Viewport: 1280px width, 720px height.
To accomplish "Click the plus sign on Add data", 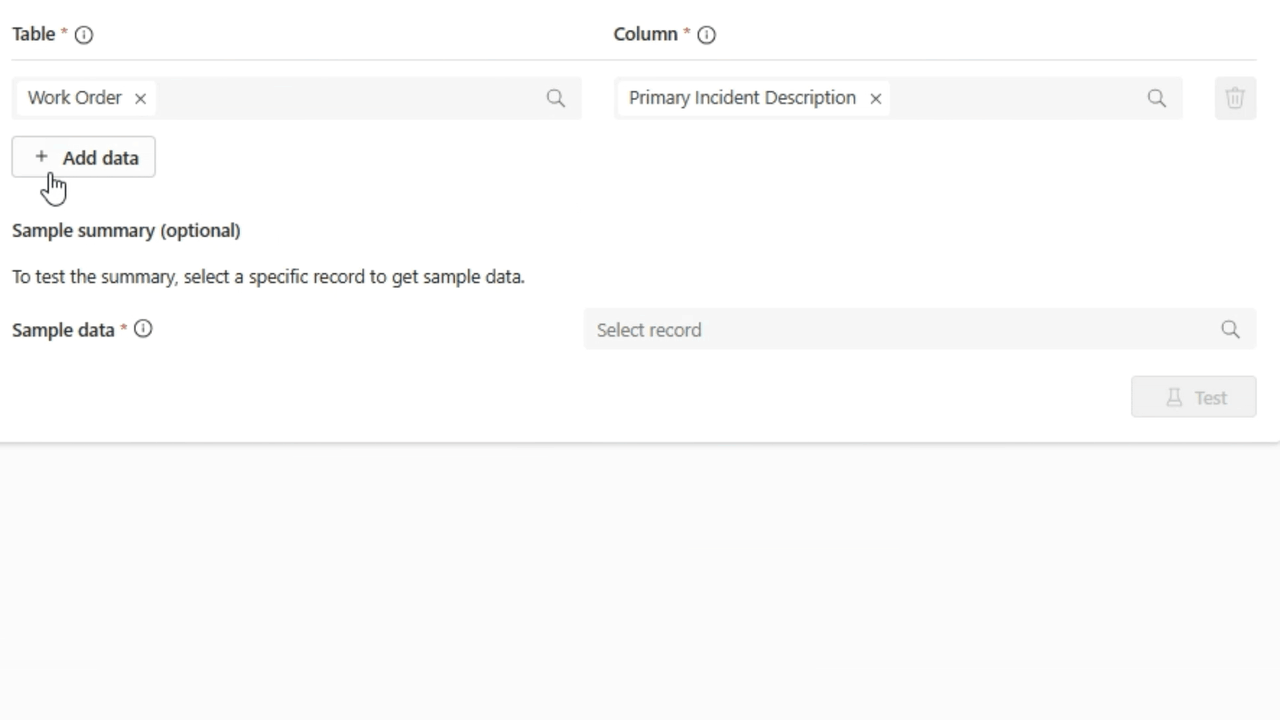I will (x=42, y=157).
